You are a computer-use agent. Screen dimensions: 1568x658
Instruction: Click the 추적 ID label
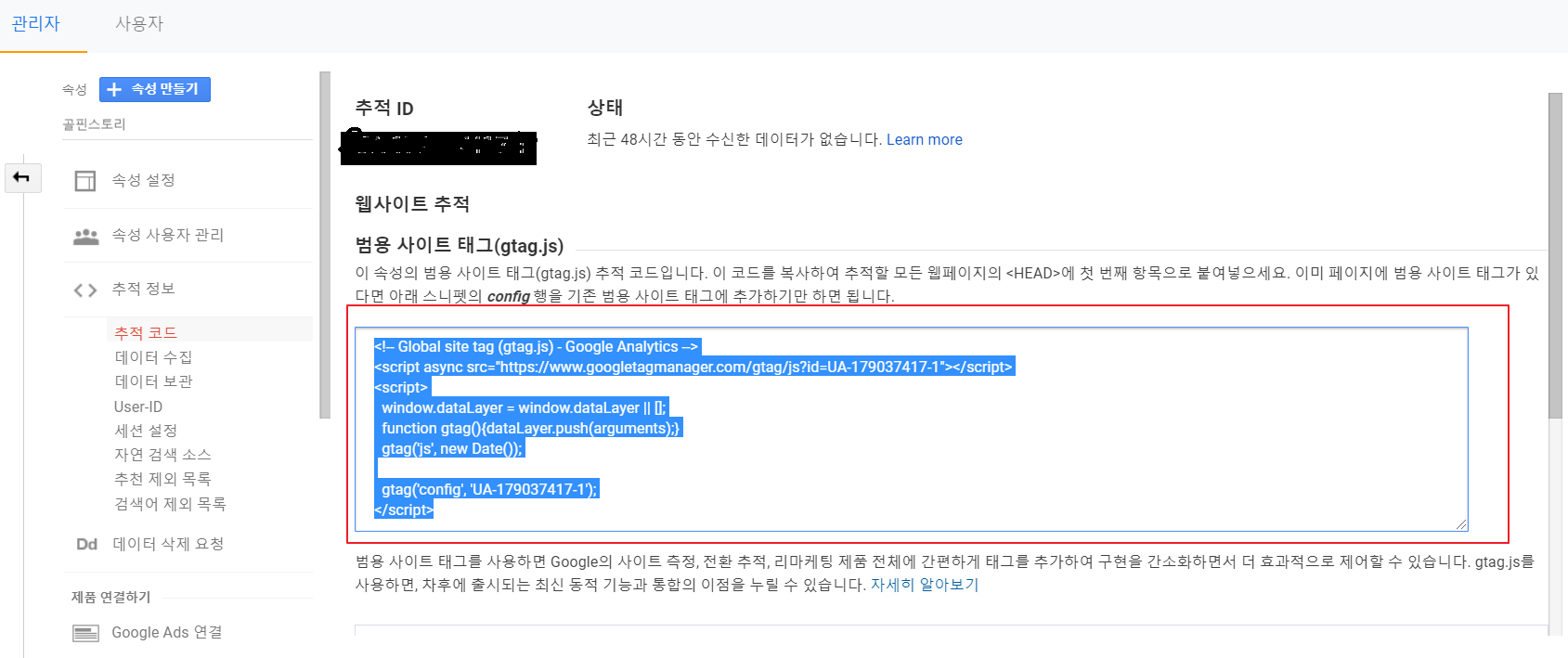[x=384, y=108]
